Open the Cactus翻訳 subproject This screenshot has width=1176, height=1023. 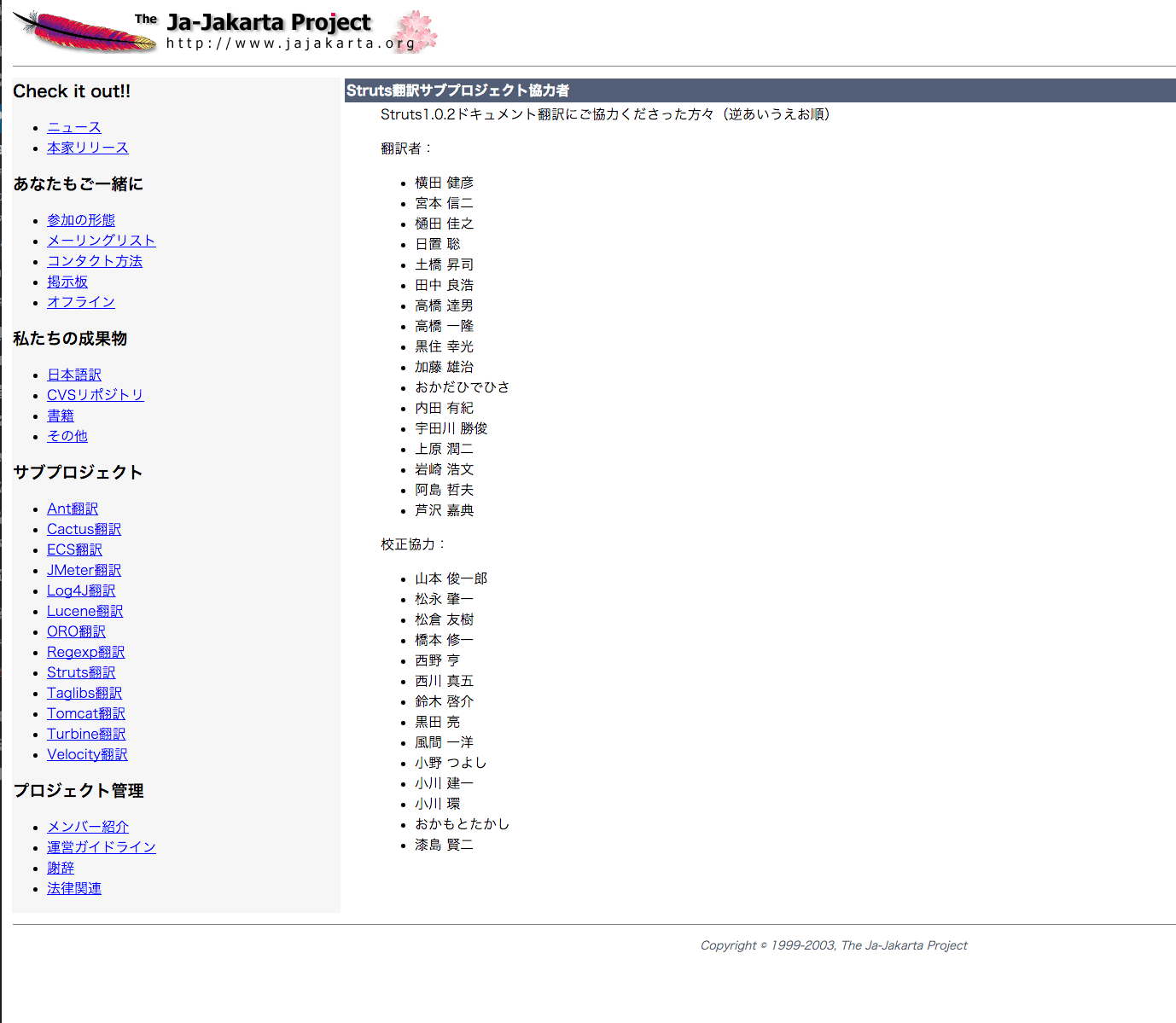coord(84,529)
